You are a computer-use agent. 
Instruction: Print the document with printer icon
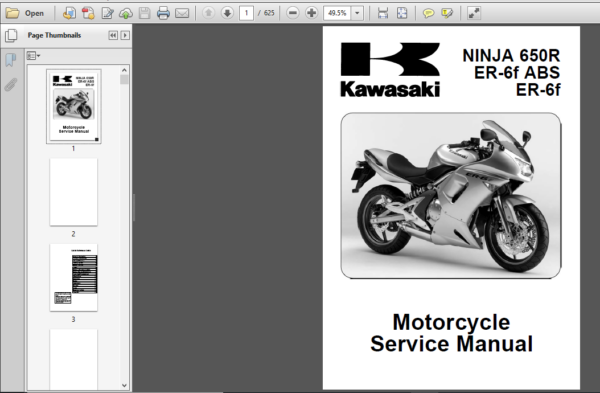pyautogui.click(x=163, y=13)
